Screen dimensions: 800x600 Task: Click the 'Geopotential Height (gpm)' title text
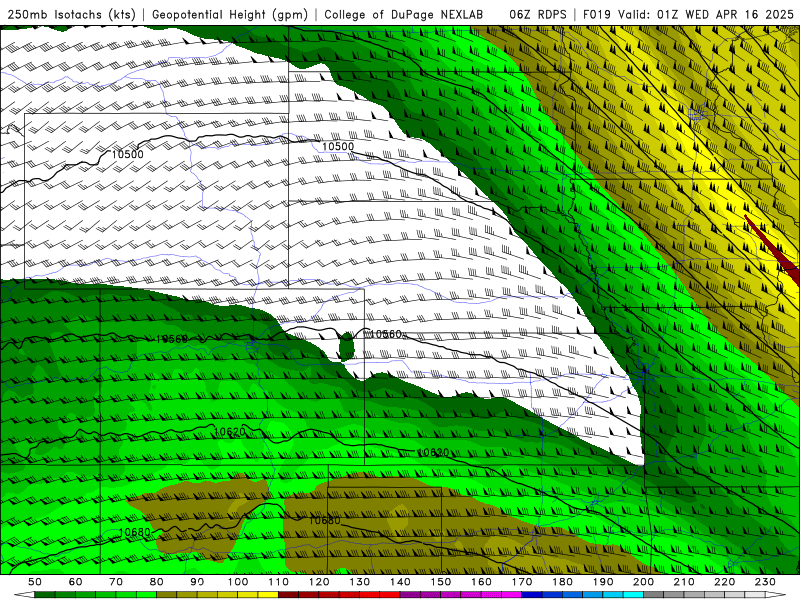pos(230,15)
